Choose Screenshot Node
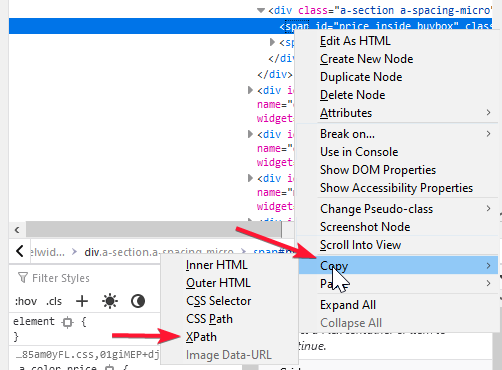The width and height of the screenshot is (502, 370). click(x=365, y=227)
